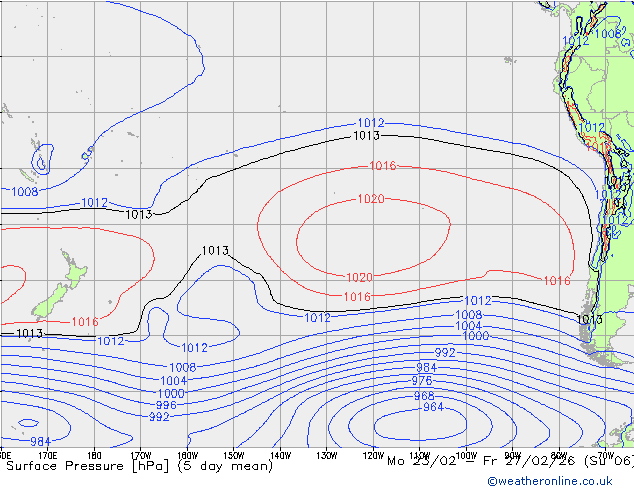This screenshot has width=634, height=490.
Task: Click the 100W longitude axis label
Action: (466, 456)
